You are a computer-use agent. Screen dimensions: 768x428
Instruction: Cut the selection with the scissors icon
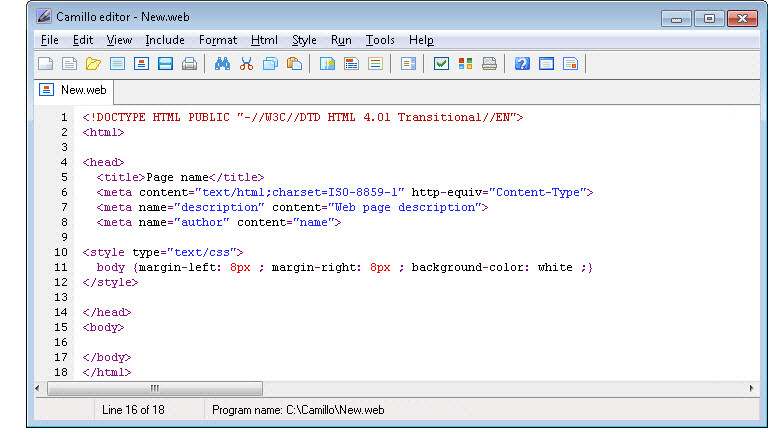(x=246, y=64)
